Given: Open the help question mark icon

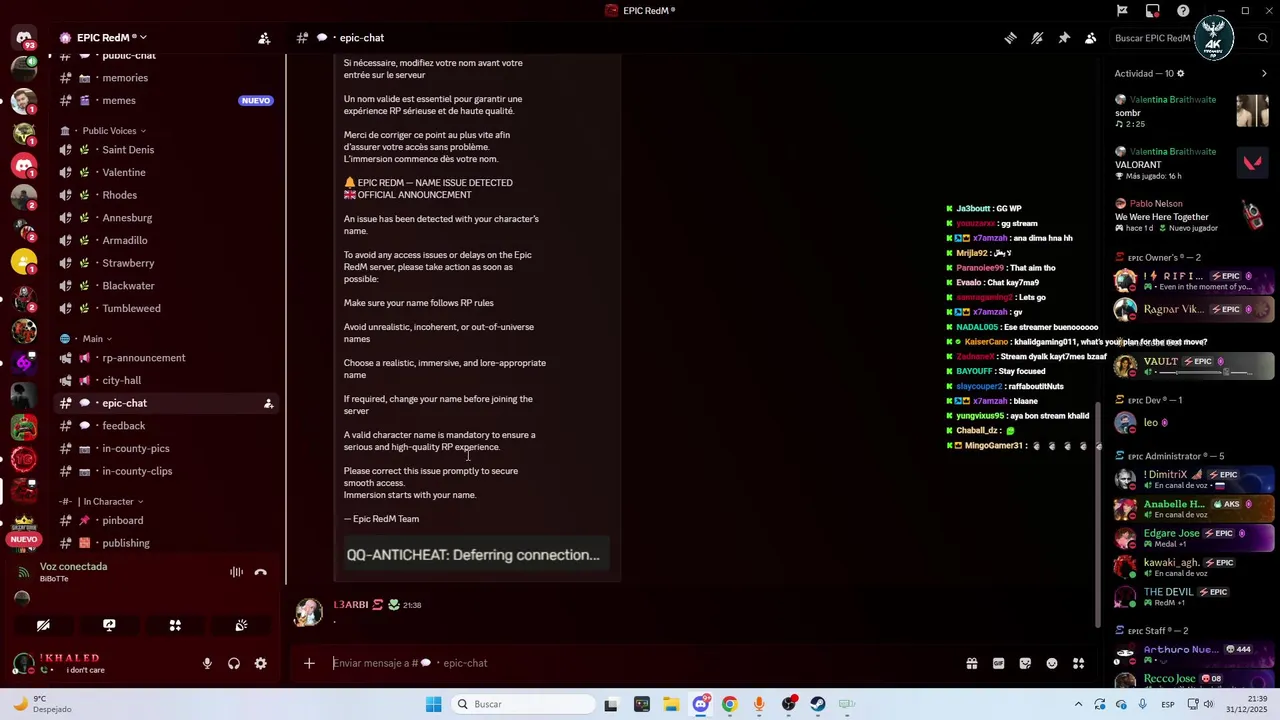Looking at the screenshot, I should (1183, 11).
